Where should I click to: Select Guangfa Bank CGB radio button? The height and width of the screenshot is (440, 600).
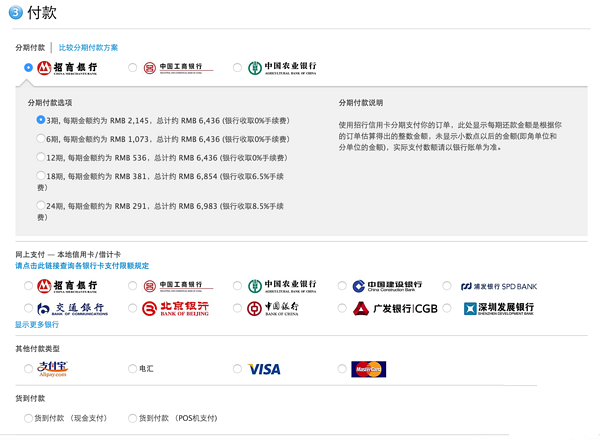coord(342,308)
